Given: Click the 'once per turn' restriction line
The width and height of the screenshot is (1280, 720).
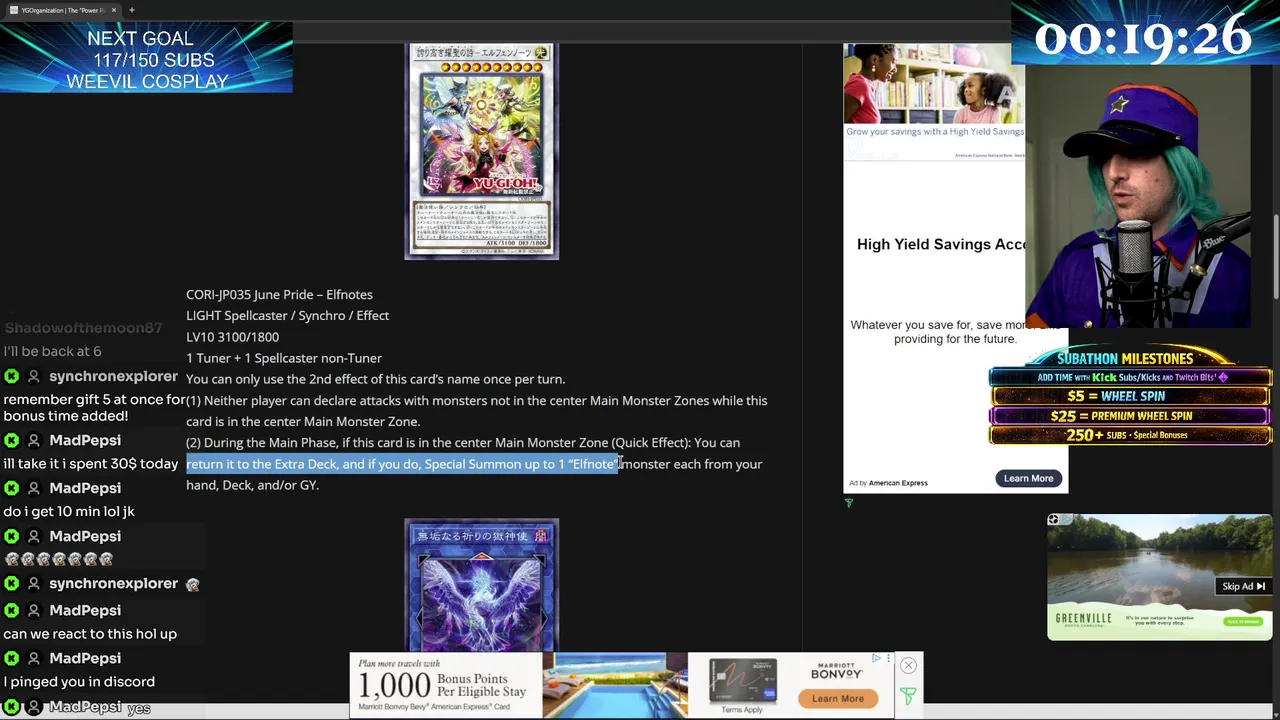Looking at the screenshot, I should pyautogui.click(x=375, y=379).
